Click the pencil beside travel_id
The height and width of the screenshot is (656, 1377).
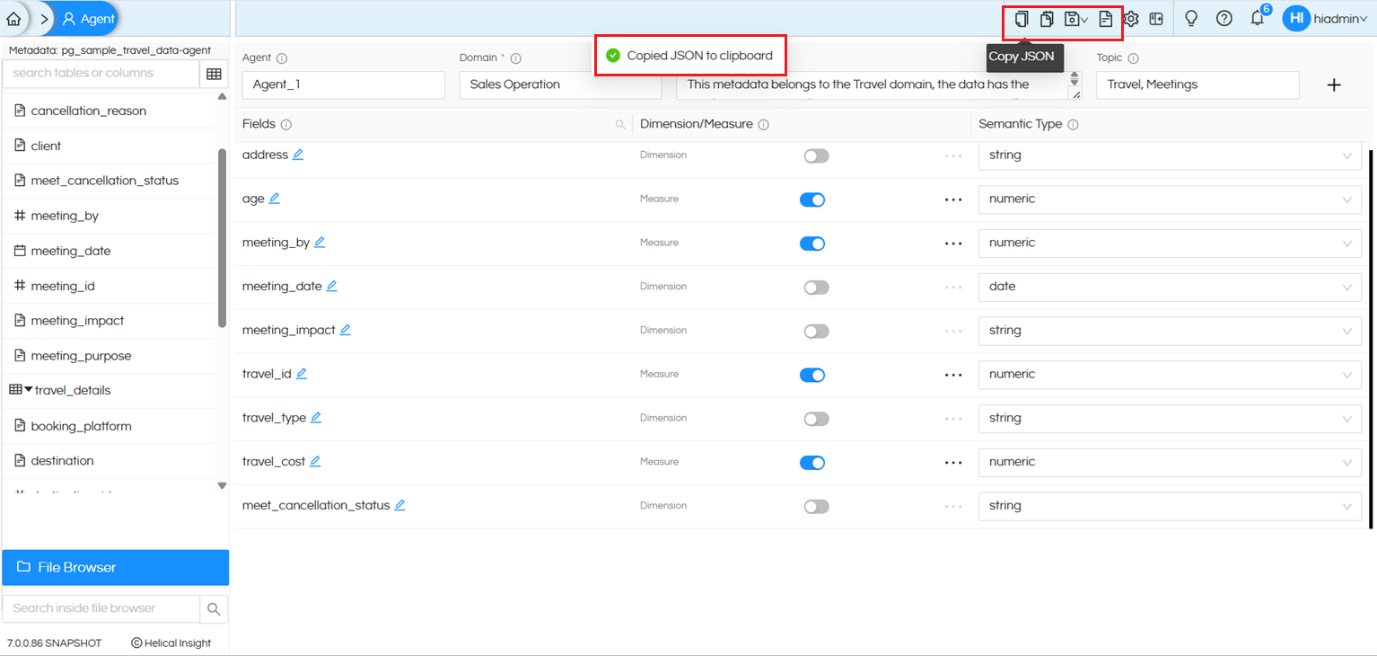301,374
